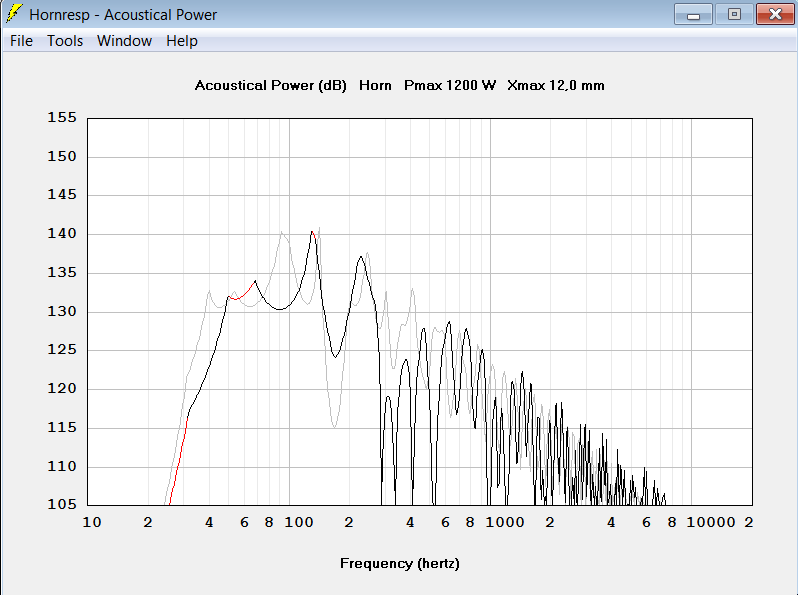The width and height of the screenshot is (798, 595).
Task: Click the 1000 x-axis tick label
Action: (505, 522)
